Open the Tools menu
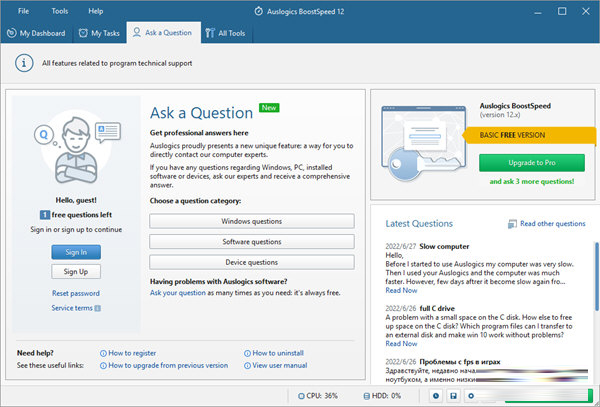The height and width of the screenshot is (407, 600). click(x=60, y=11)
